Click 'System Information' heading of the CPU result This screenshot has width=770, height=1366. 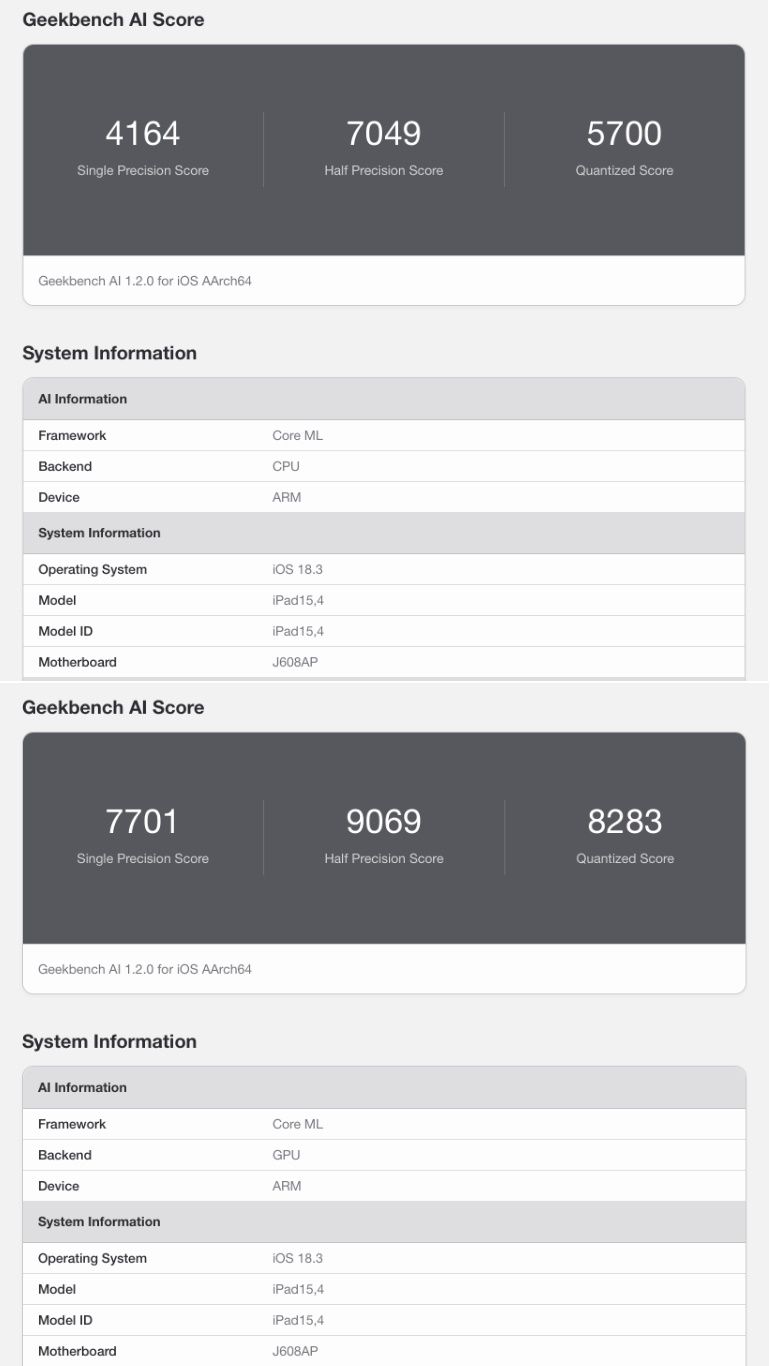tap(109, 353)
